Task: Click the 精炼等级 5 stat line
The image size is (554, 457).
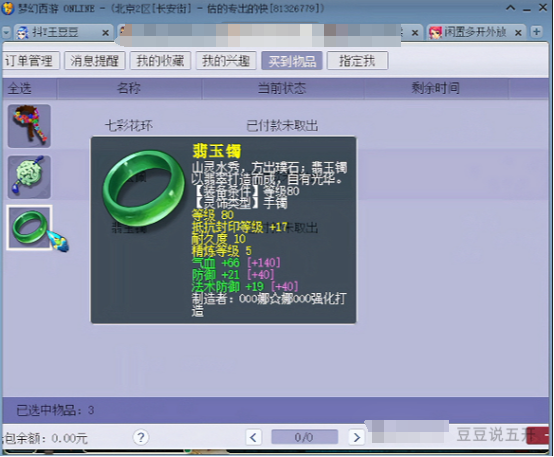Action: click(222, 251)
